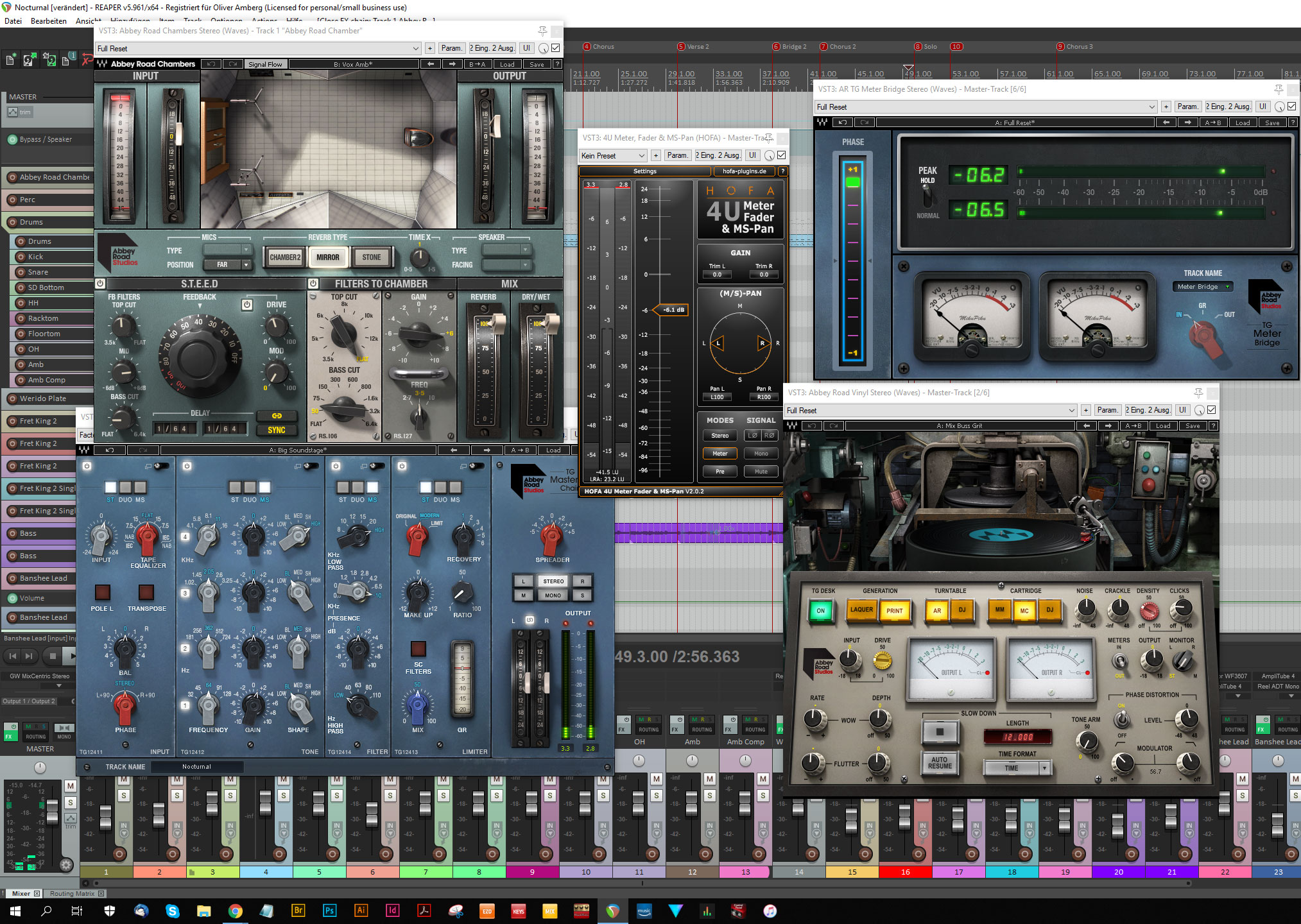
Task: Toggle bypass checkbox in Abbey Road Chambers window
Action: pos(556,48)
